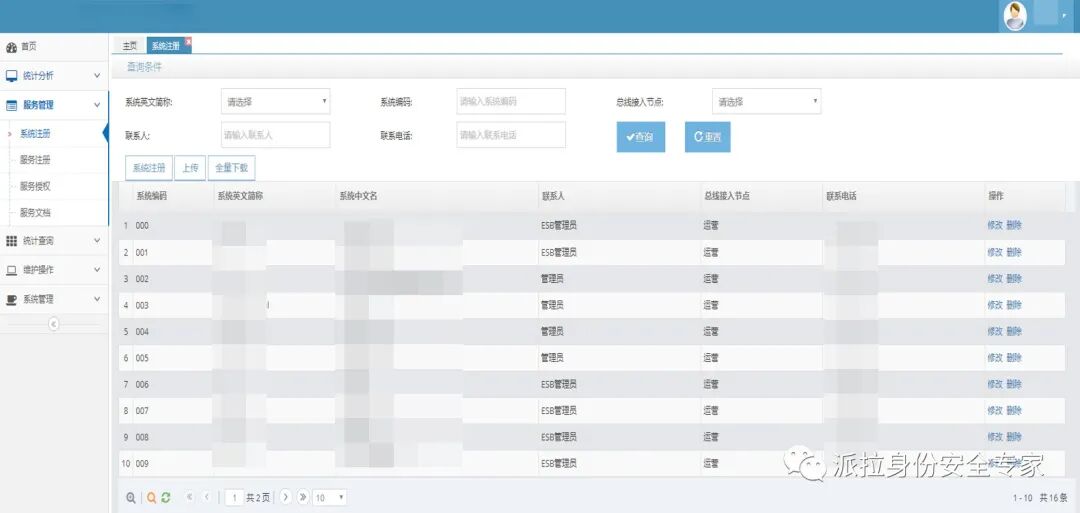Focus the 系统编码 input field
This screenshot has height=513, width=1080.
pyautogui.click(x=511, y=101)
